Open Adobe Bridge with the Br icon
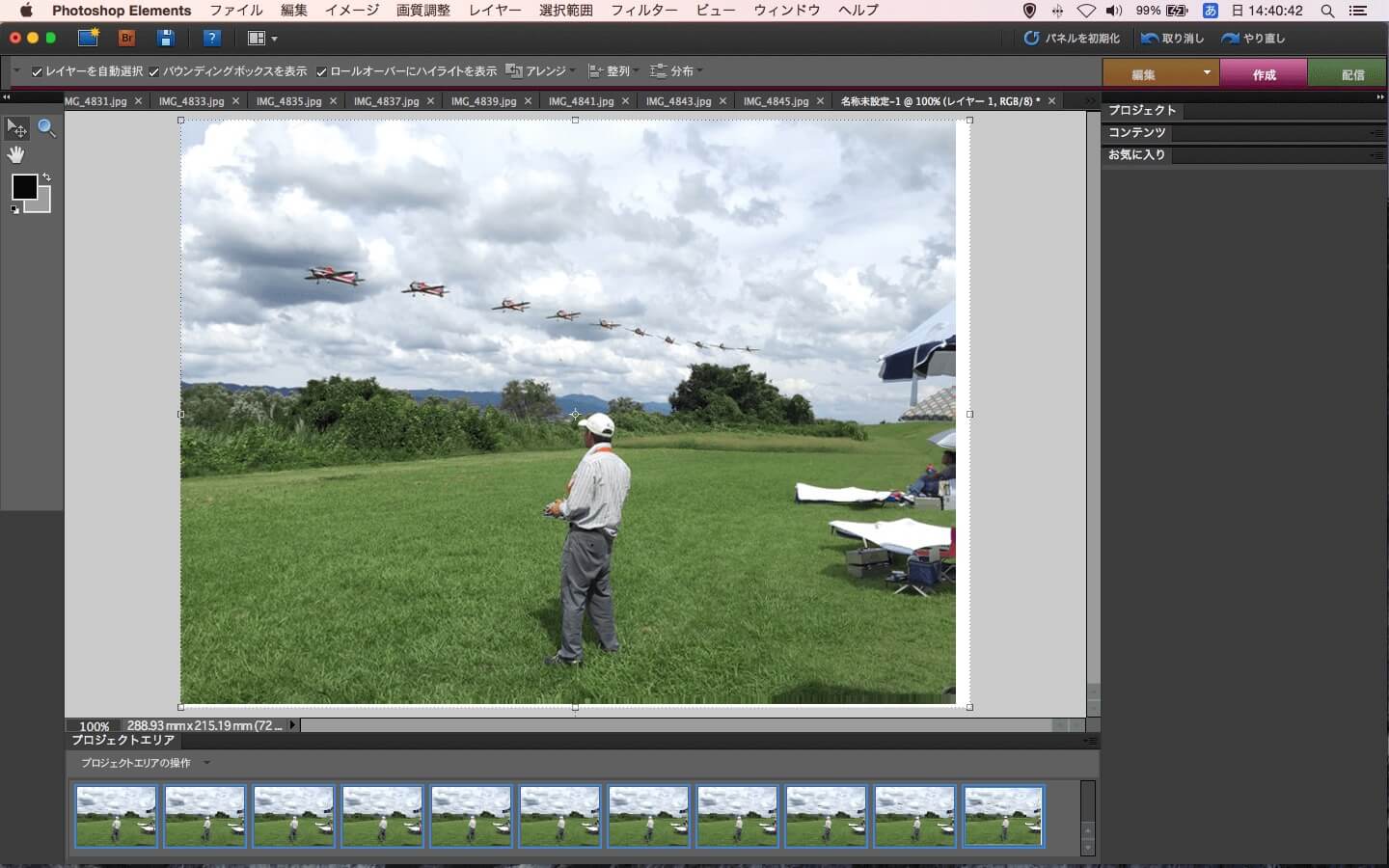 click(126, 39)
